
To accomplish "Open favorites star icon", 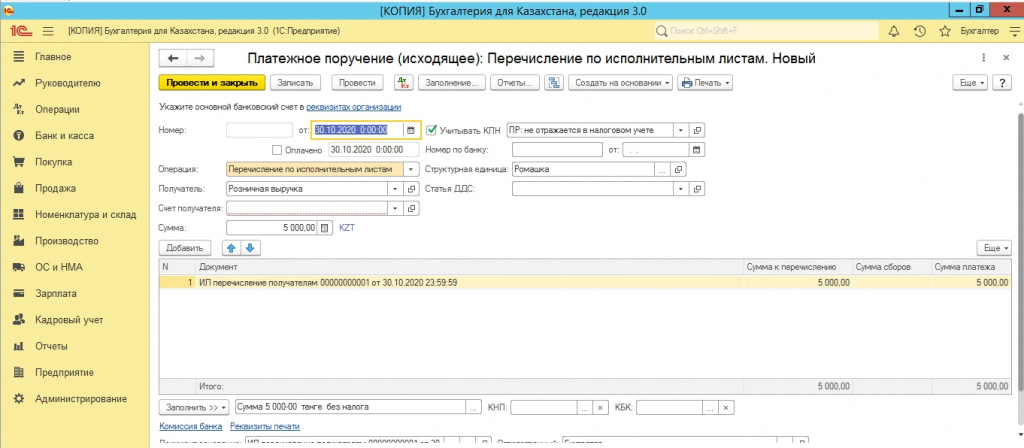I will pyautogui.click(x=944, y=31).
